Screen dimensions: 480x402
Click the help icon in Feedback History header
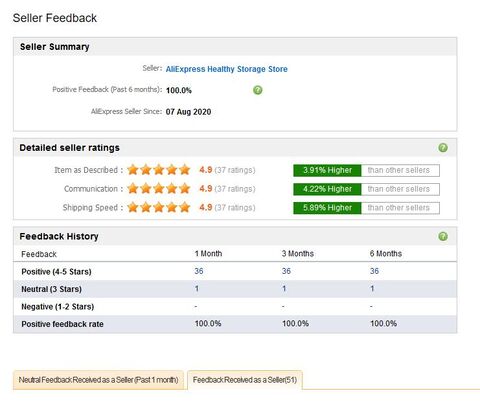click(443, 236)
